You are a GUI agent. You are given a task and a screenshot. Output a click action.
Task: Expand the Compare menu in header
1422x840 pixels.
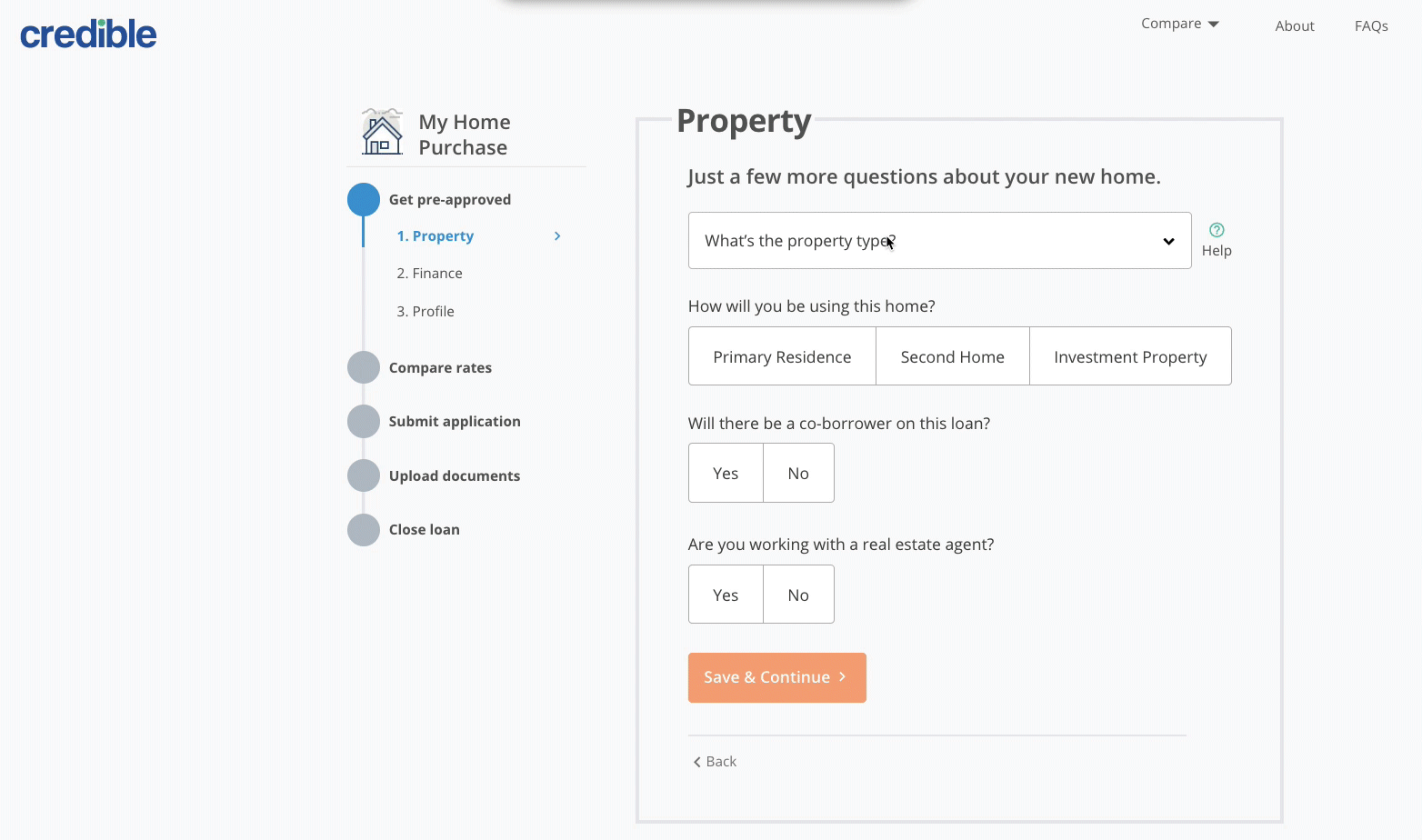1179,24
